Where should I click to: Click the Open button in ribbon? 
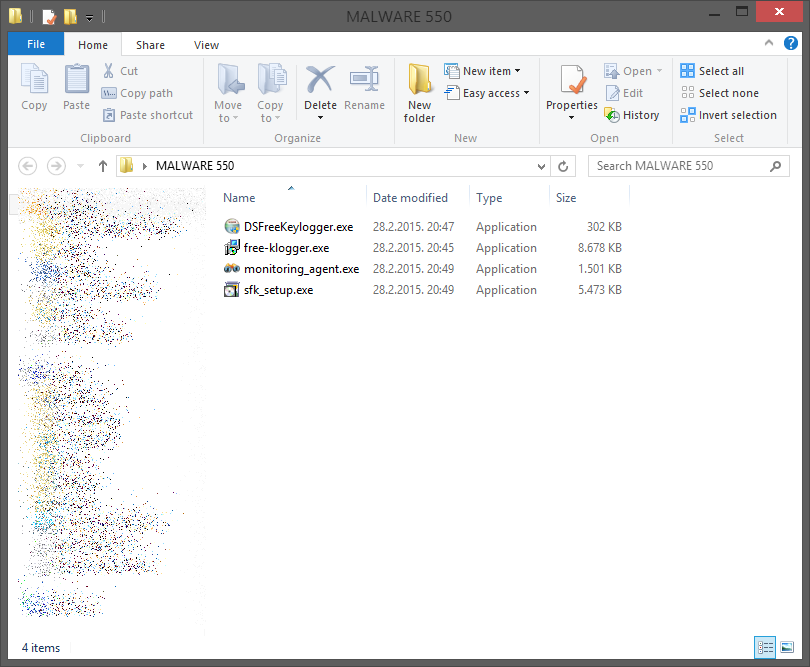(628, 71)
